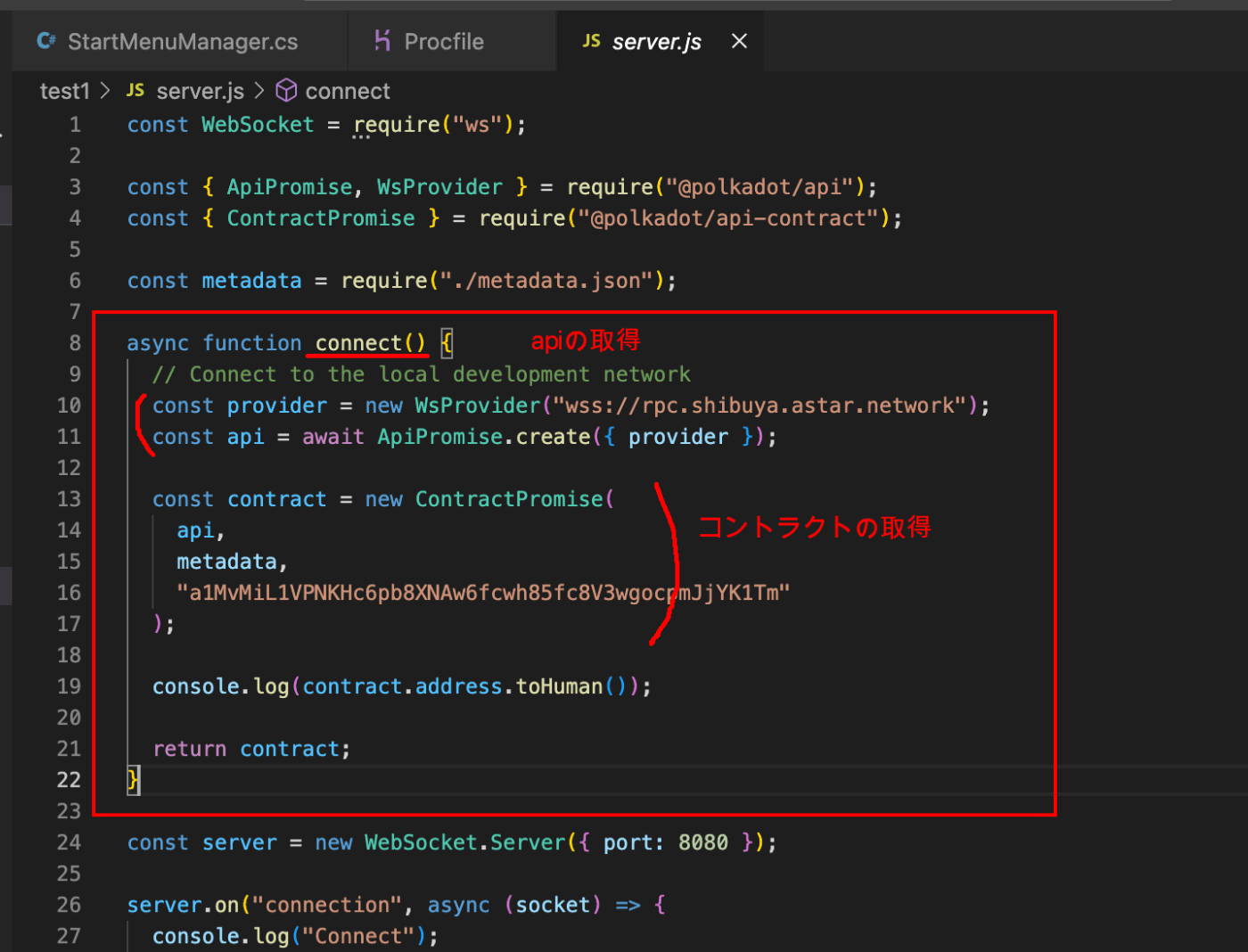1248x952 pixels.
Task: Click line number 26 in the gutter
Action: pyautogui.click(x=69, y=905)
